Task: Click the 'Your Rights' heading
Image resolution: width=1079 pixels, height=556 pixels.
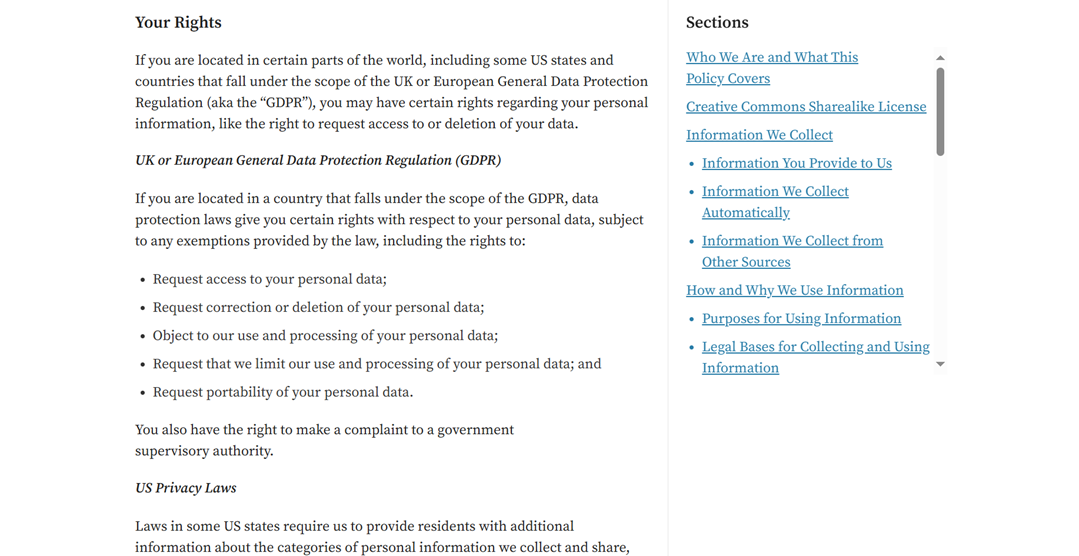Action: click(x=178, y=22)
